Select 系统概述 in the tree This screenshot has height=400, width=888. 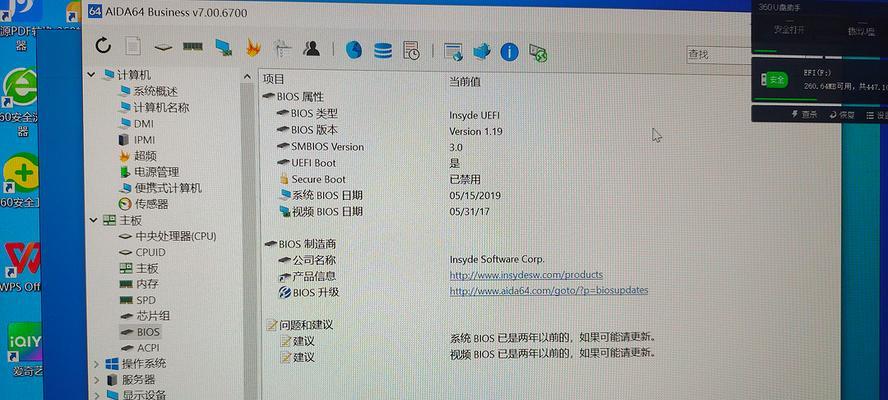[149, 91]
